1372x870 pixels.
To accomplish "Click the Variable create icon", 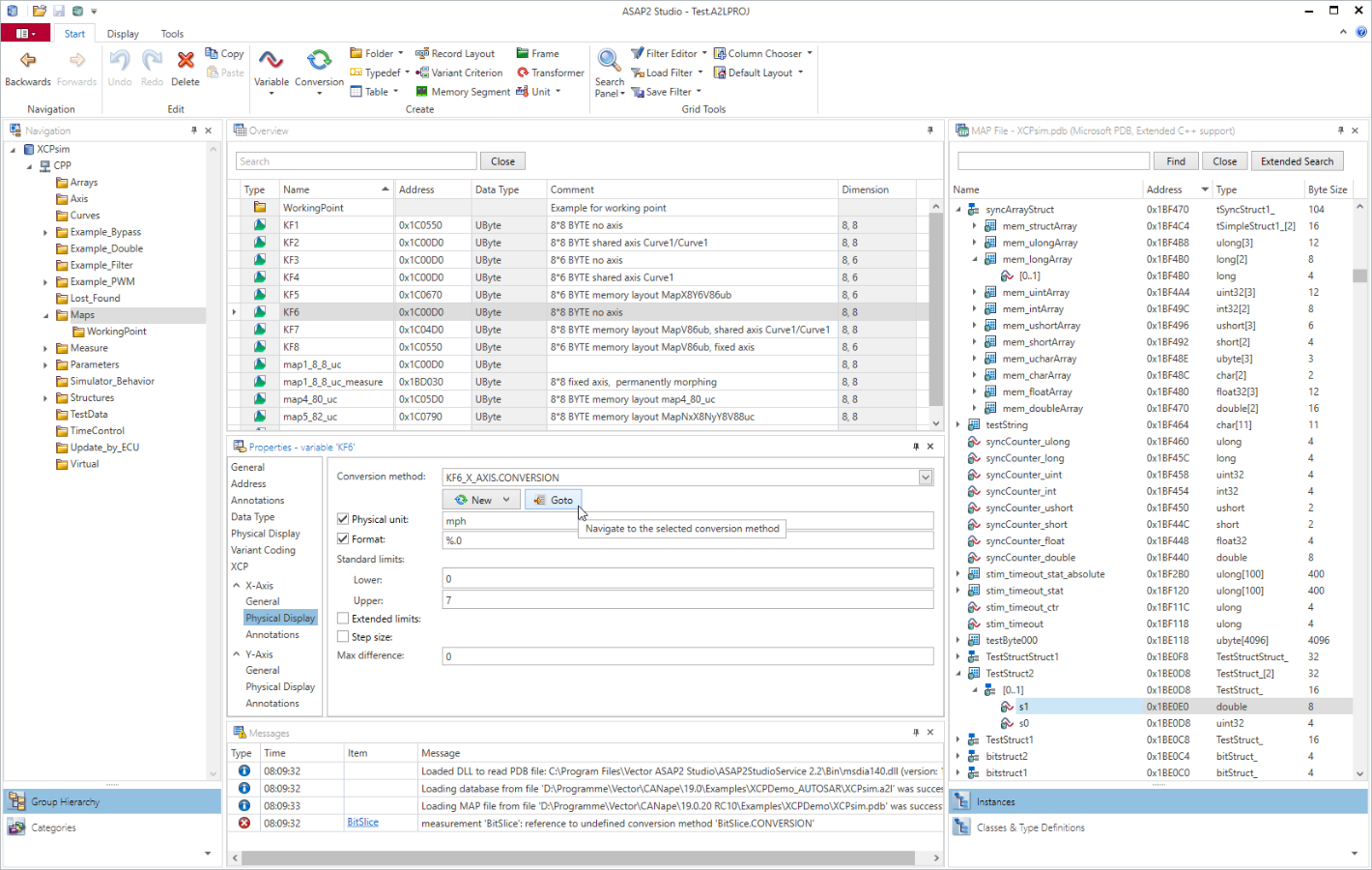I will click(271, 60).
